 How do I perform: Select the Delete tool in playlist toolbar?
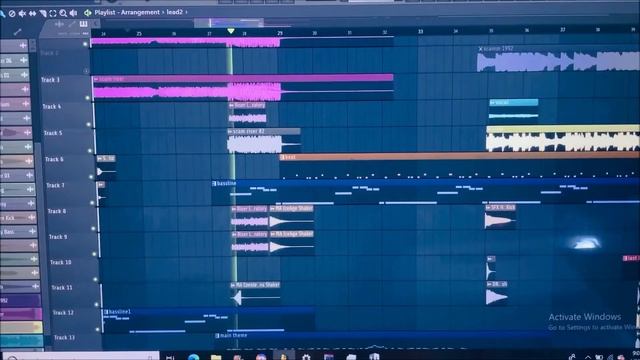click(x=12, y=13)
